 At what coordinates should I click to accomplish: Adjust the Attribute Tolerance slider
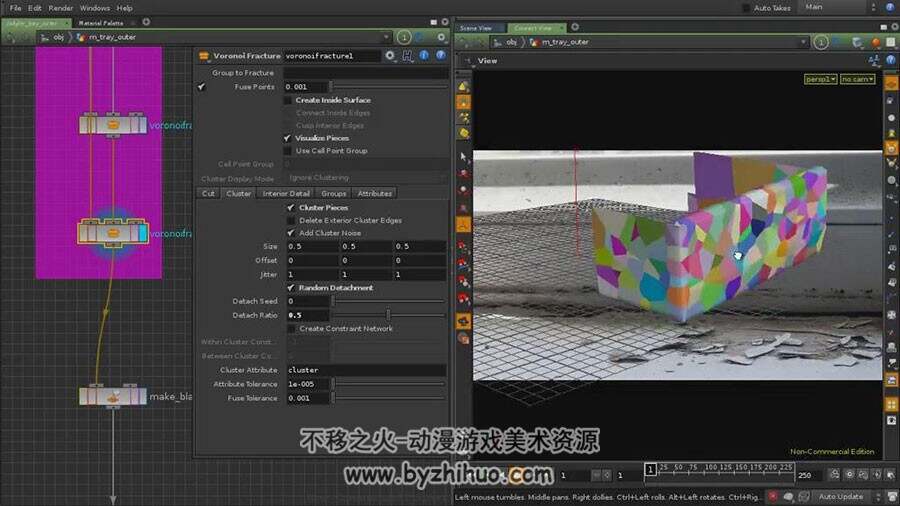tap(389, 384)
